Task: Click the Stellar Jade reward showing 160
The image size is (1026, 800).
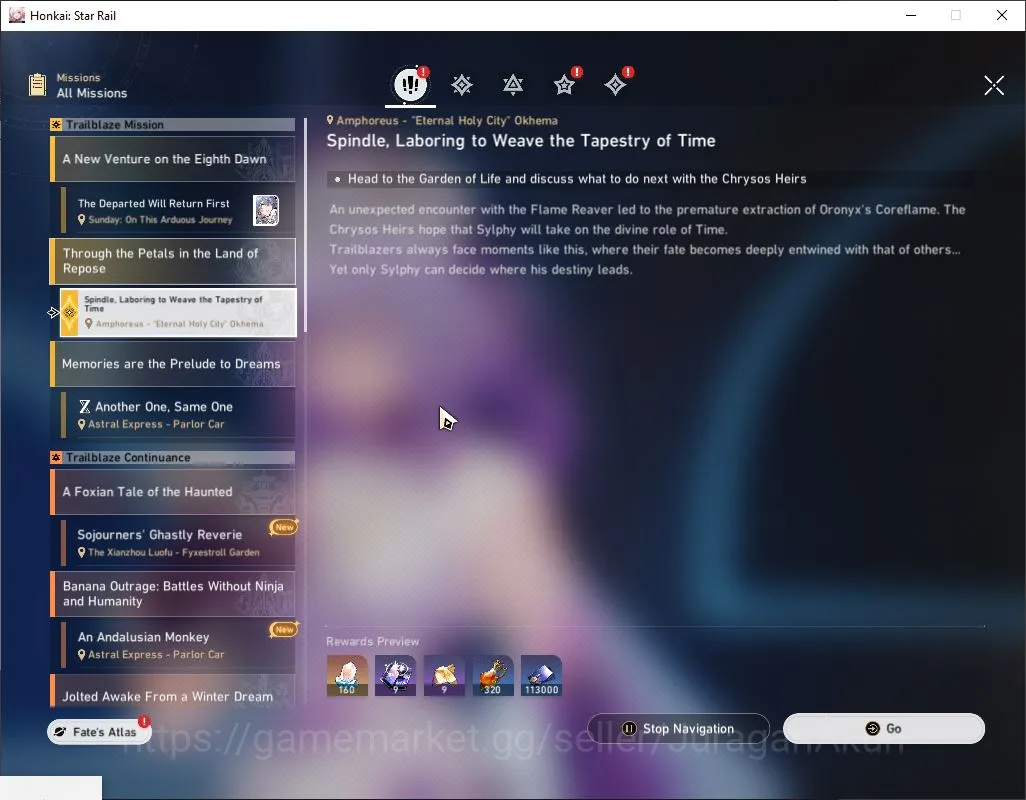Action: coord(347,676)
